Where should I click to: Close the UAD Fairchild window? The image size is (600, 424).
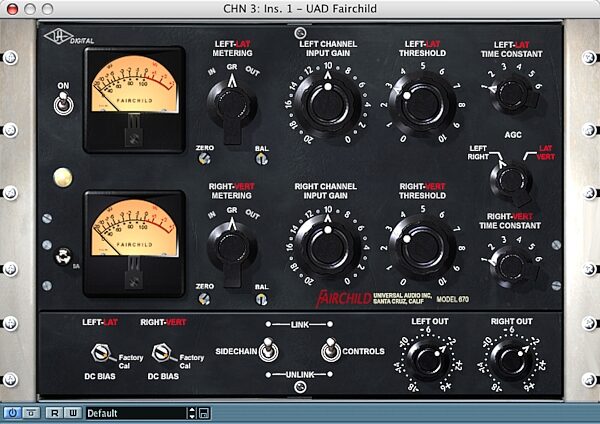coord(12,9)
